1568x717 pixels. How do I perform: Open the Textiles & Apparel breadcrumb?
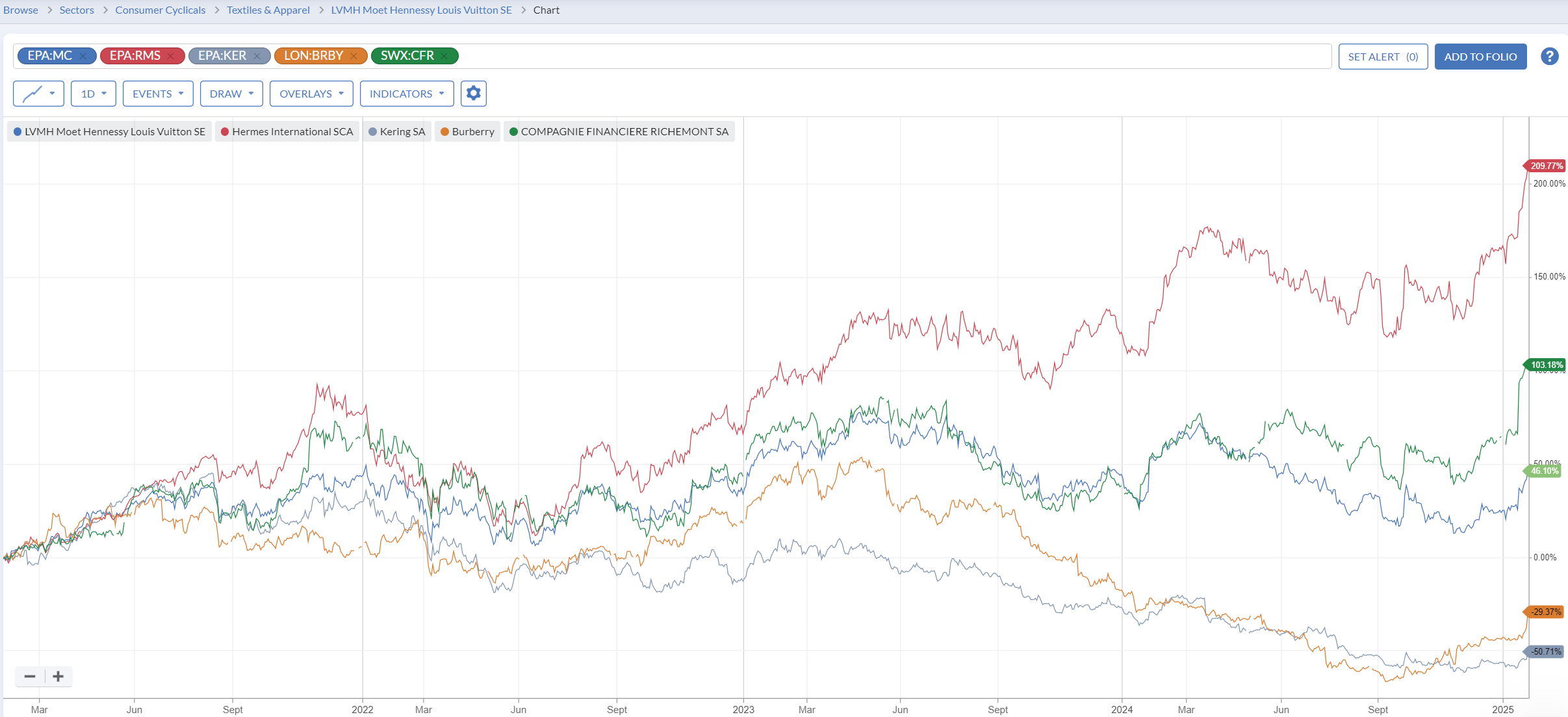tap(268, 10)
